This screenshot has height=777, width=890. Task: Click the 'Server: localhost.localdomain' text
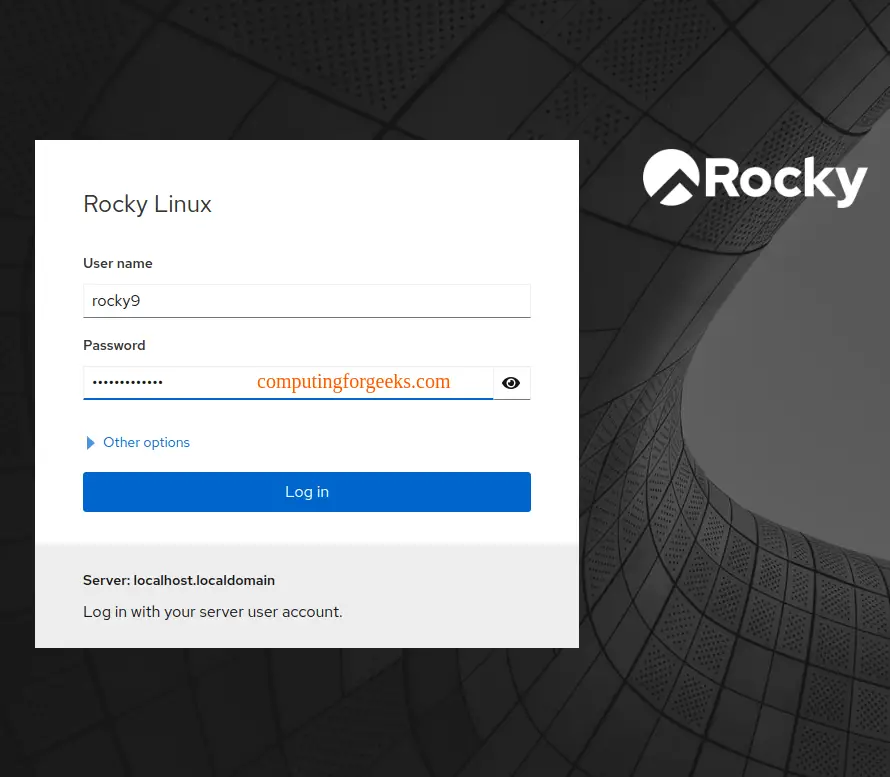click(179, 581)
